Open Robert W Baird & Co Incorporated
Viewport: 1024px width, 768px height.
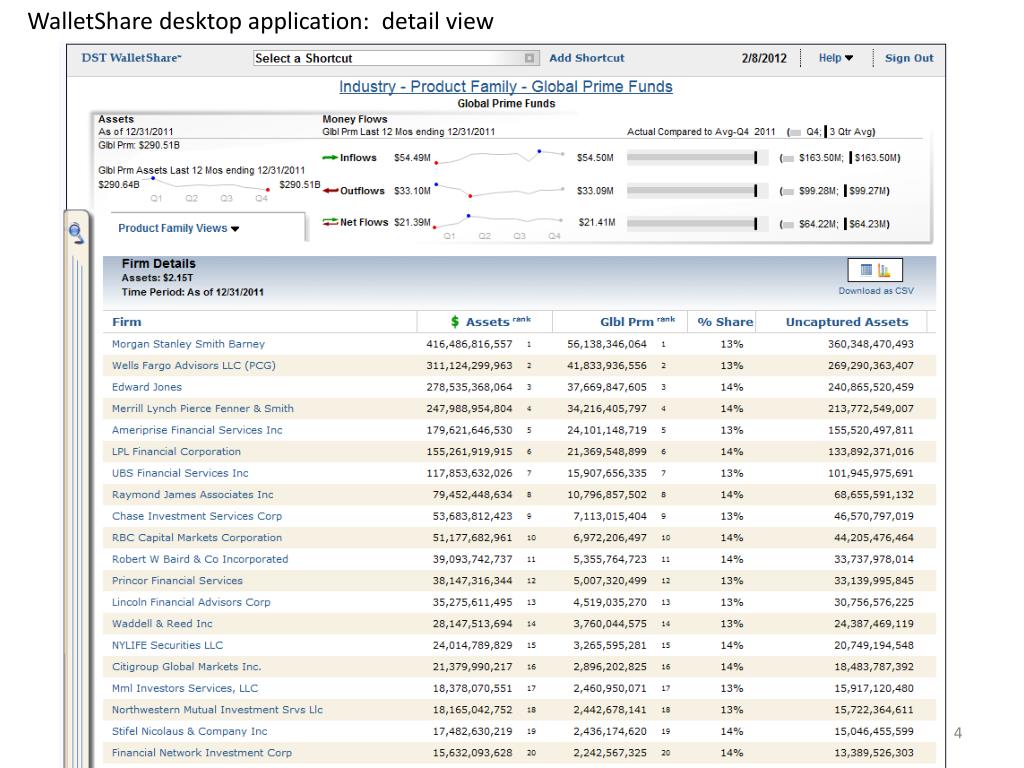[x=200, y=560]
